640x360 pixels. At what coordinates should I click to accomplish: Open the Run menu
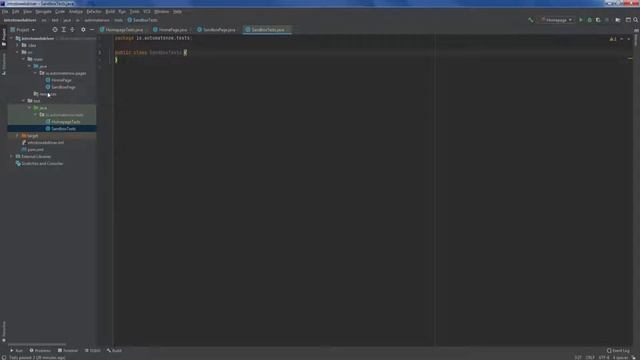click(122, 11)
